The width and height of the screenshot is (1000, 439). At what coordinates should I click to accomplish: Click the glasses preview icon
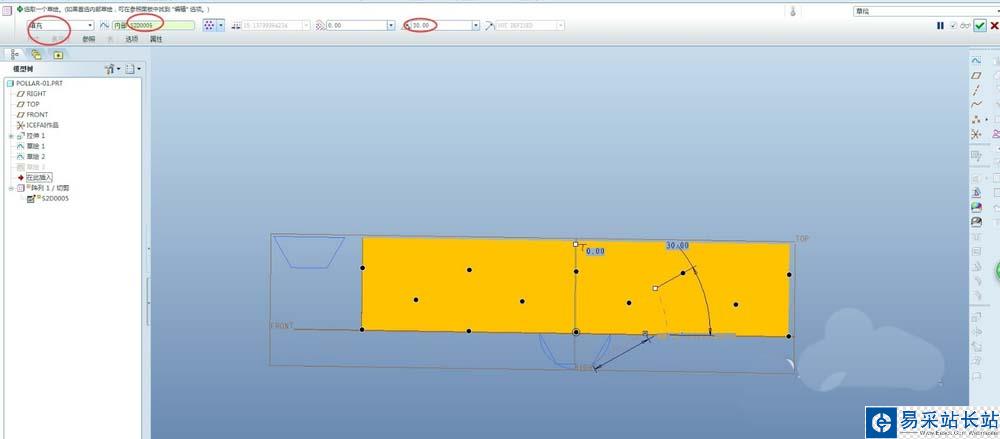click(964, 26)
